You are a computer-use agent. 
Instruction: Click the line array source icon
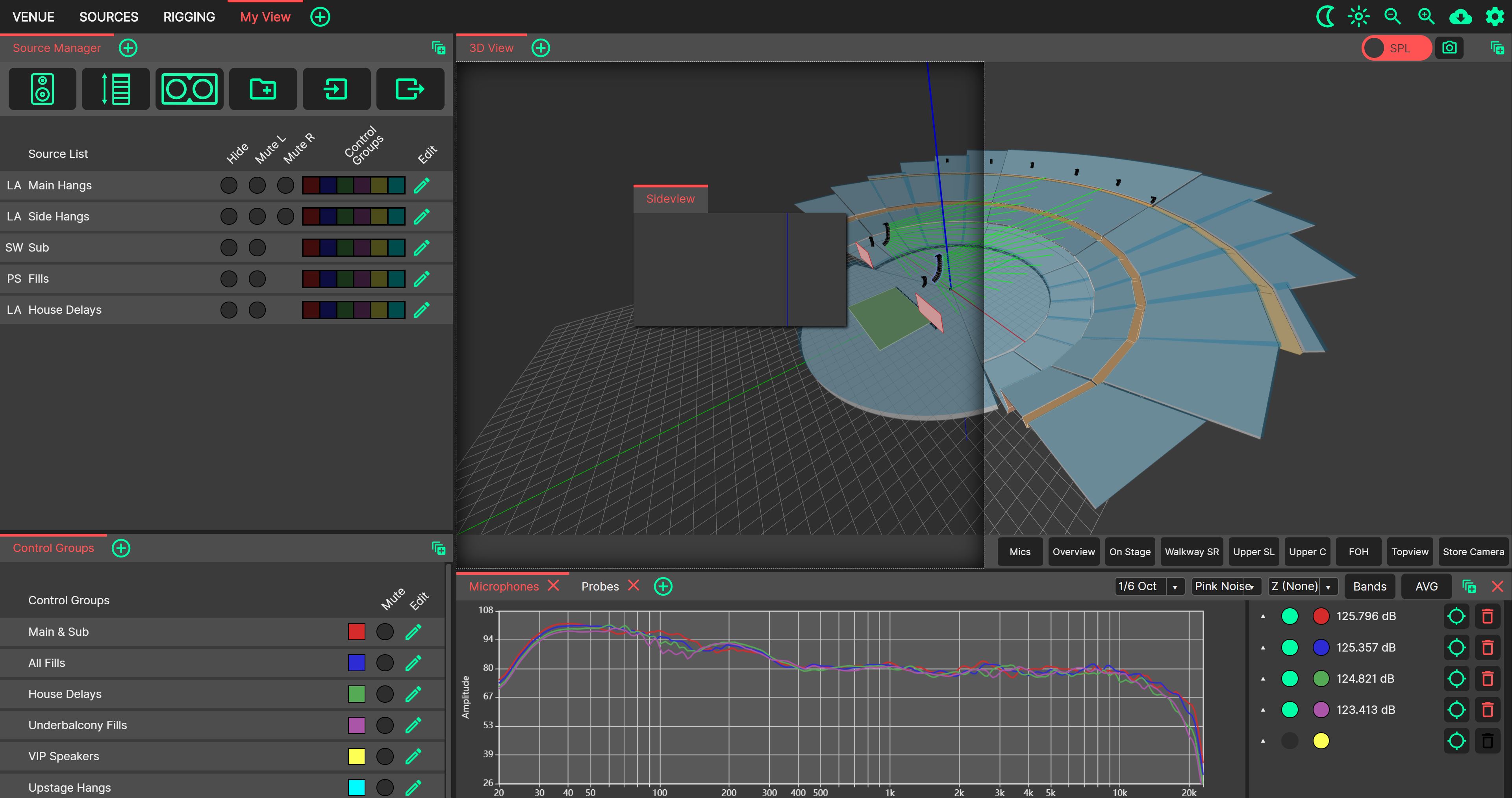coord(116,89)
